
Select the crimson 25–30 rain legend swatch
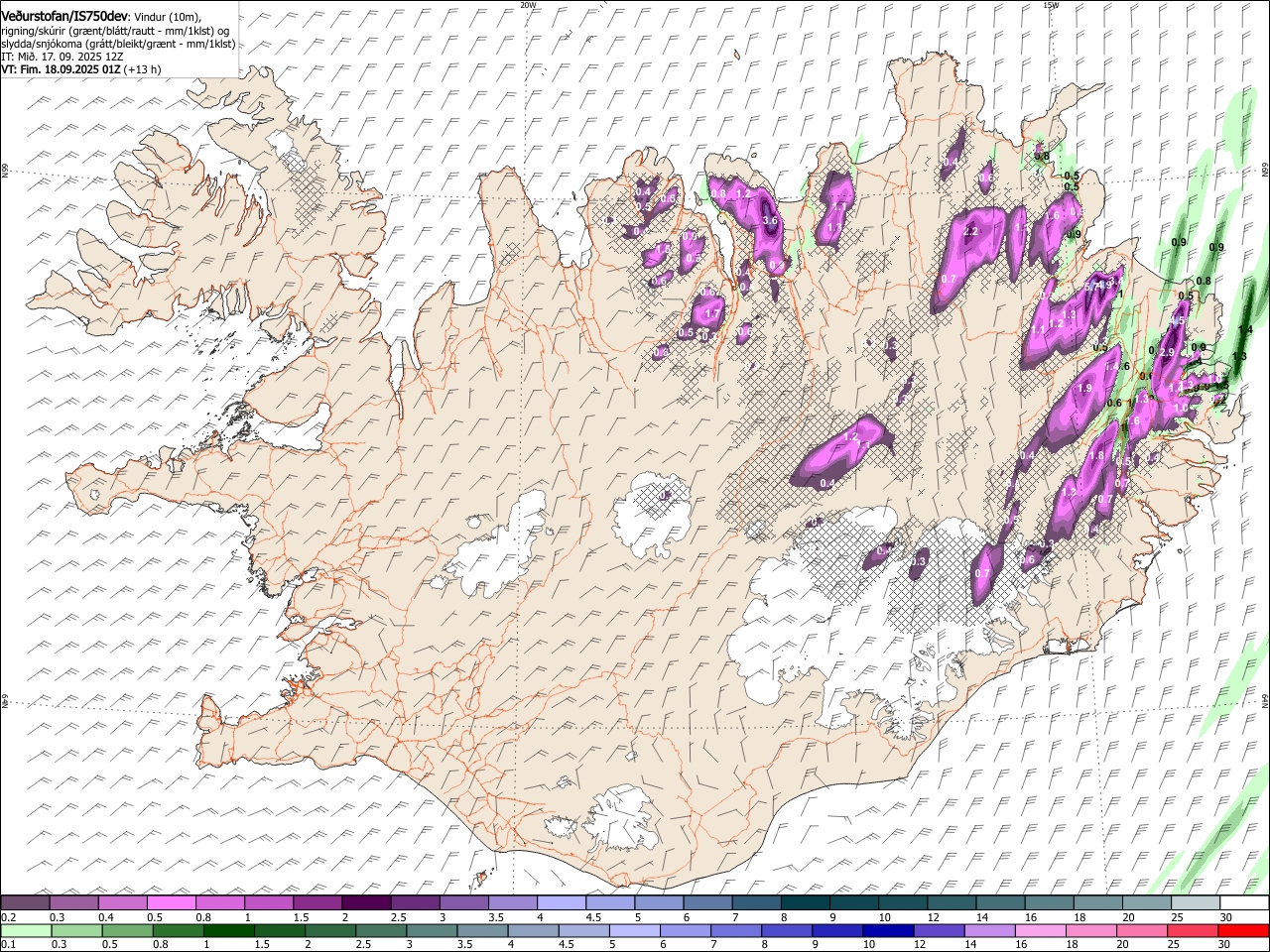(1193, 930)
